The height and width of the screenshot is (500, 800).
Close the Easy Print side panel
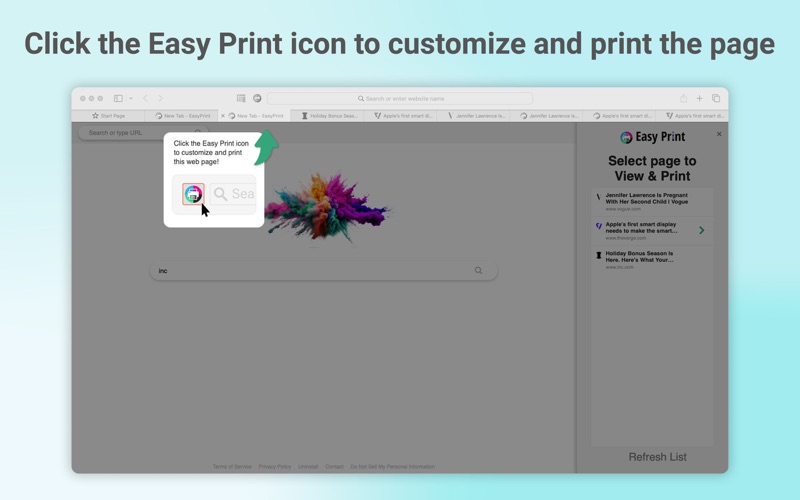tap(719, 134)
